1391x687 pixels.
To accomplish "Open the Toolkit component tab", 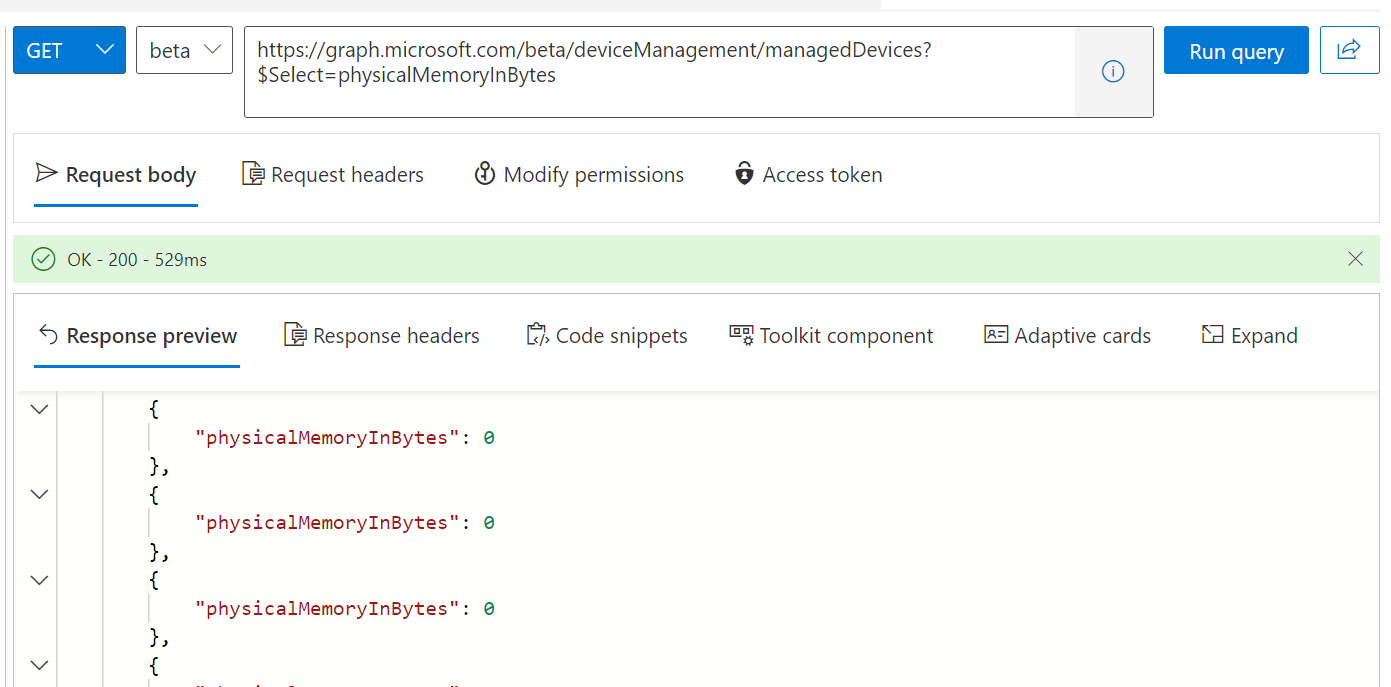I will point(831,336).
